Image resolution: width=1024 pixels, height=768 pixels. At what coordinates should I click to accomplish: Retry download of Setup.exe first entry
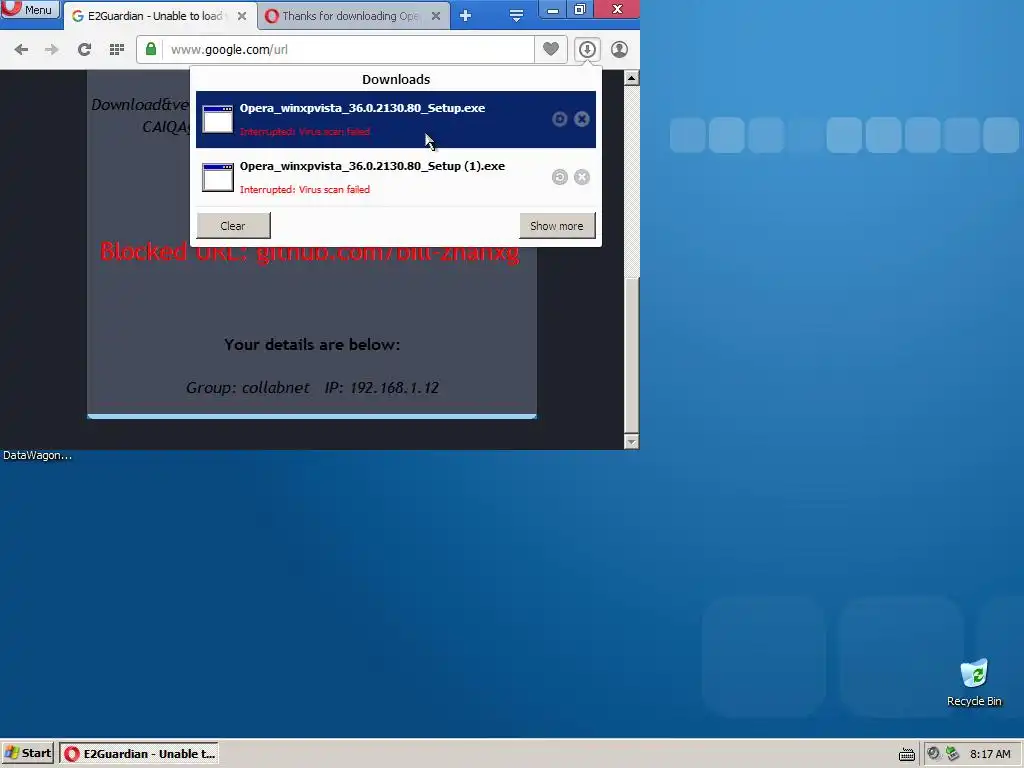(x=559, y=119)
